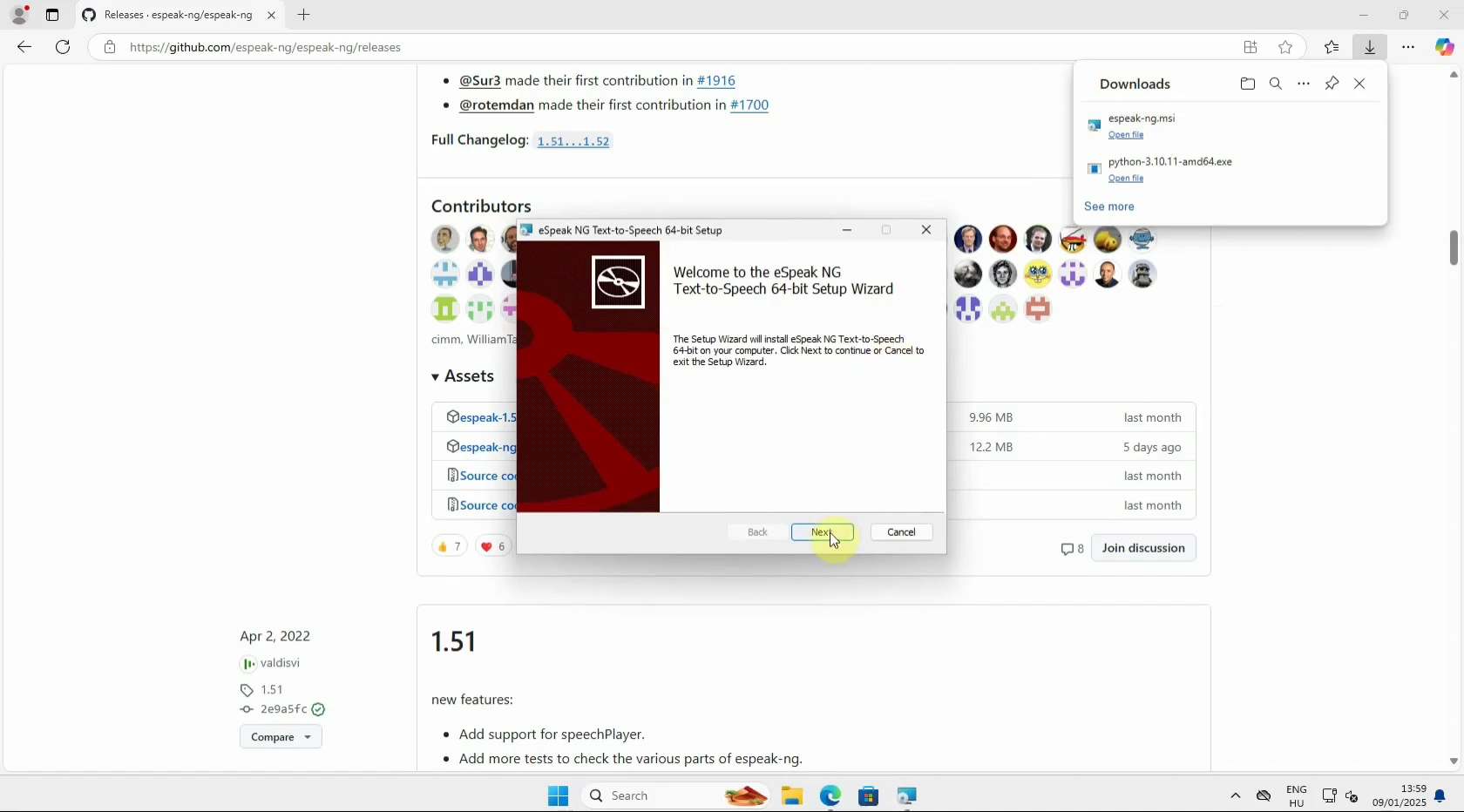The height and width of the screenshot is (812, 1464).
Task: Pin the Downloads panel
Action: coord(1332,84)
